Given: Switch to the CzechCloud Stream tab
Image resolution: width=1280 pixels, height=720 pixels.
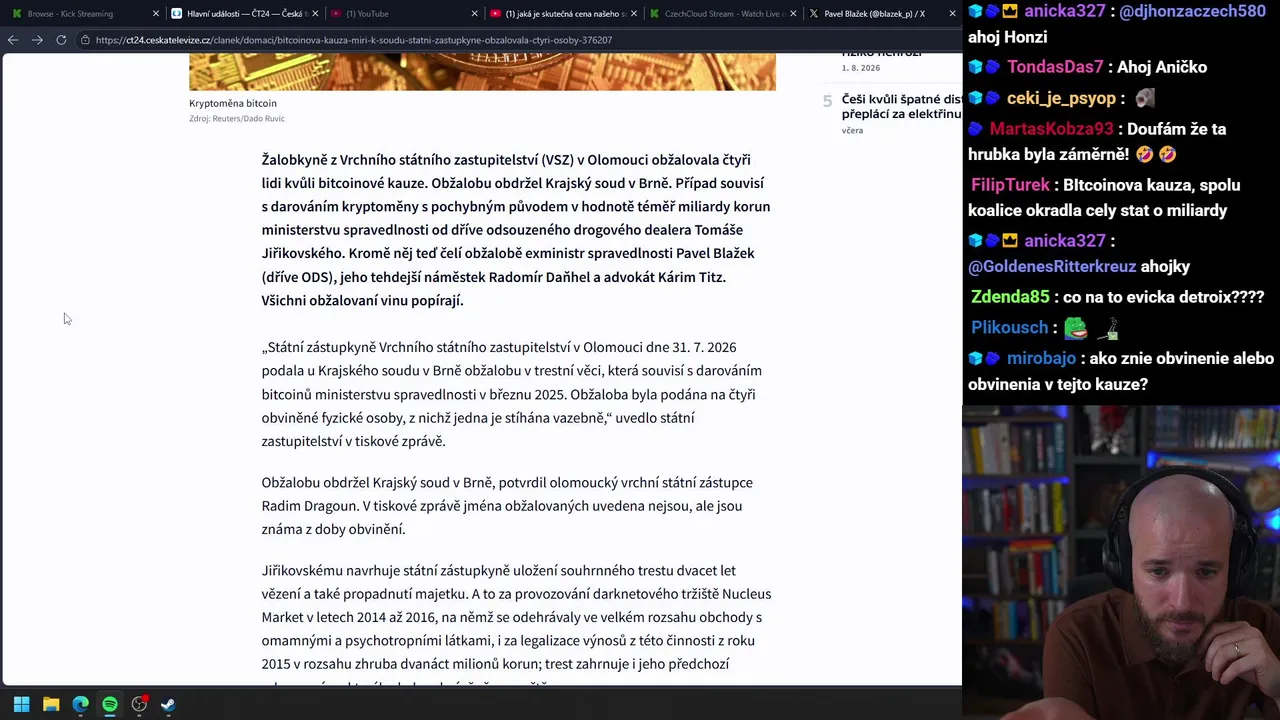Looking at the screenshot, I should pos(721,14).
